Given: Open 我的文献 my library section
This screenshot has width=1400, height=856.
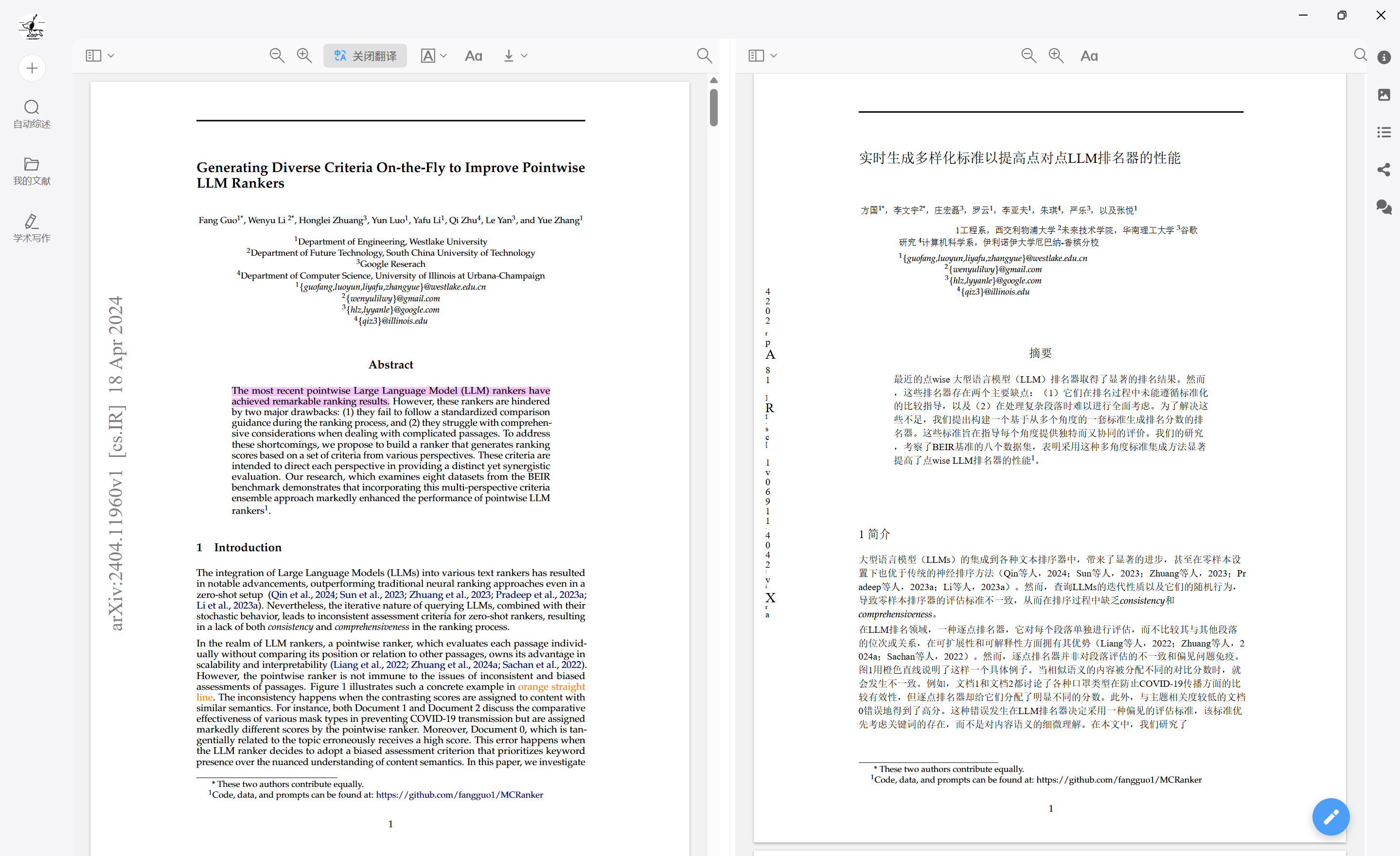Looking at the screenshot, I should pos(32,171).
